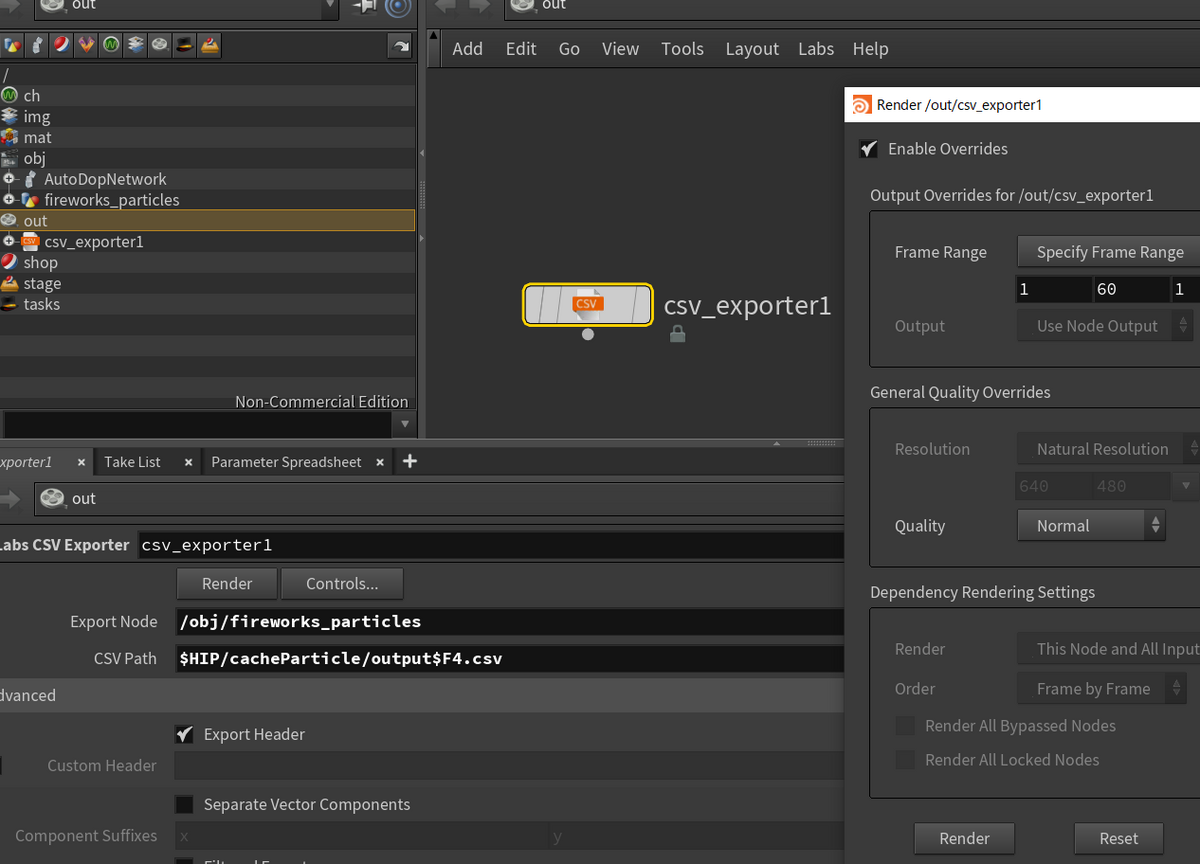Check Render All Bypassed Nodes

tap(905, 726)
